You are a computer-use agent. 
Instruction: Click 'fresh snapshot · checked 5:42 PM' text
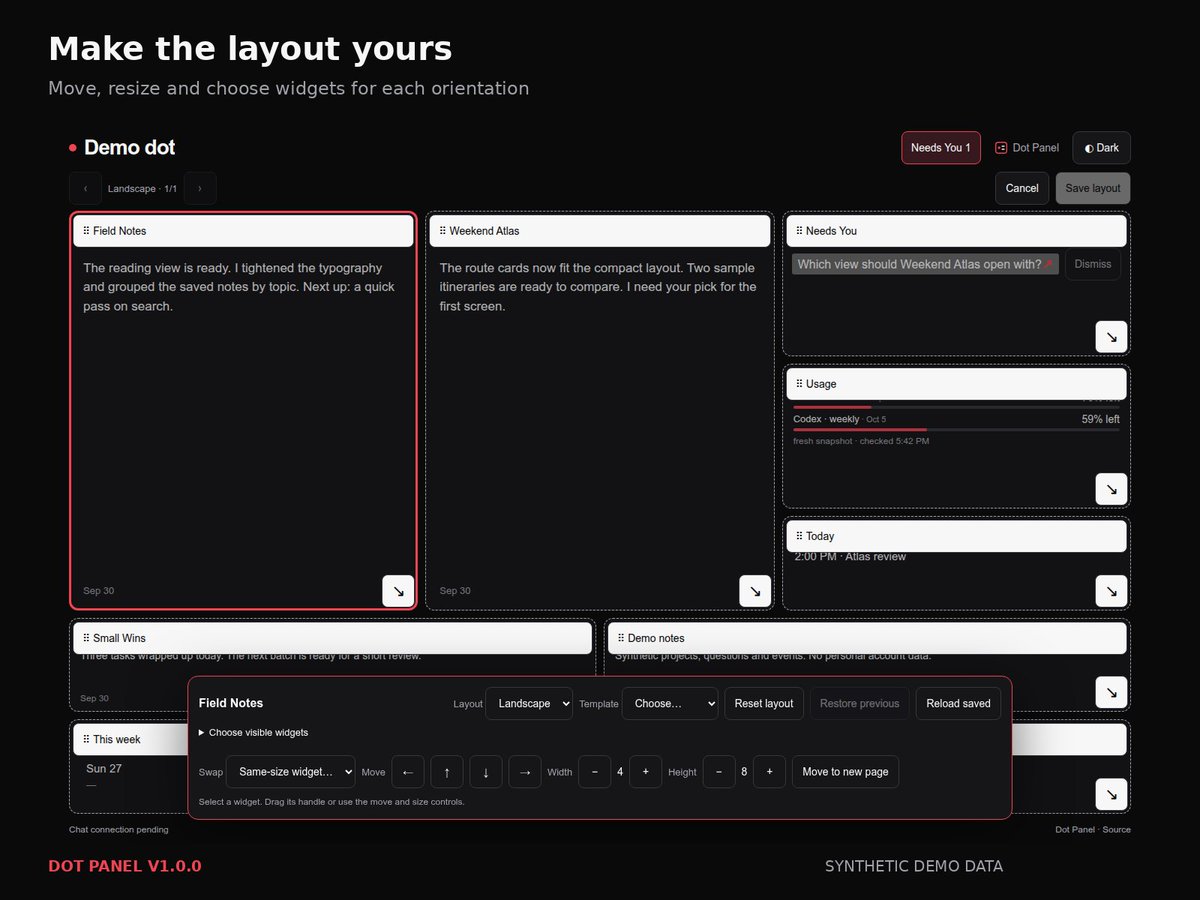861,441
